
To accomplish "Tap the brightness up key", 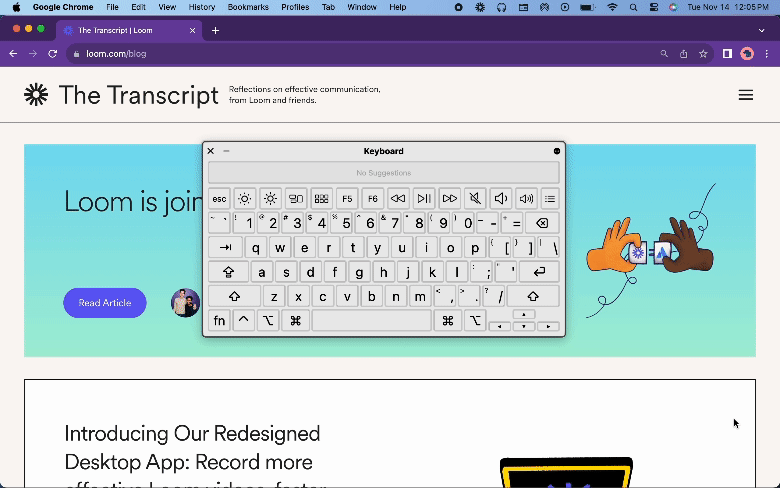I will (x=270, y=198).
